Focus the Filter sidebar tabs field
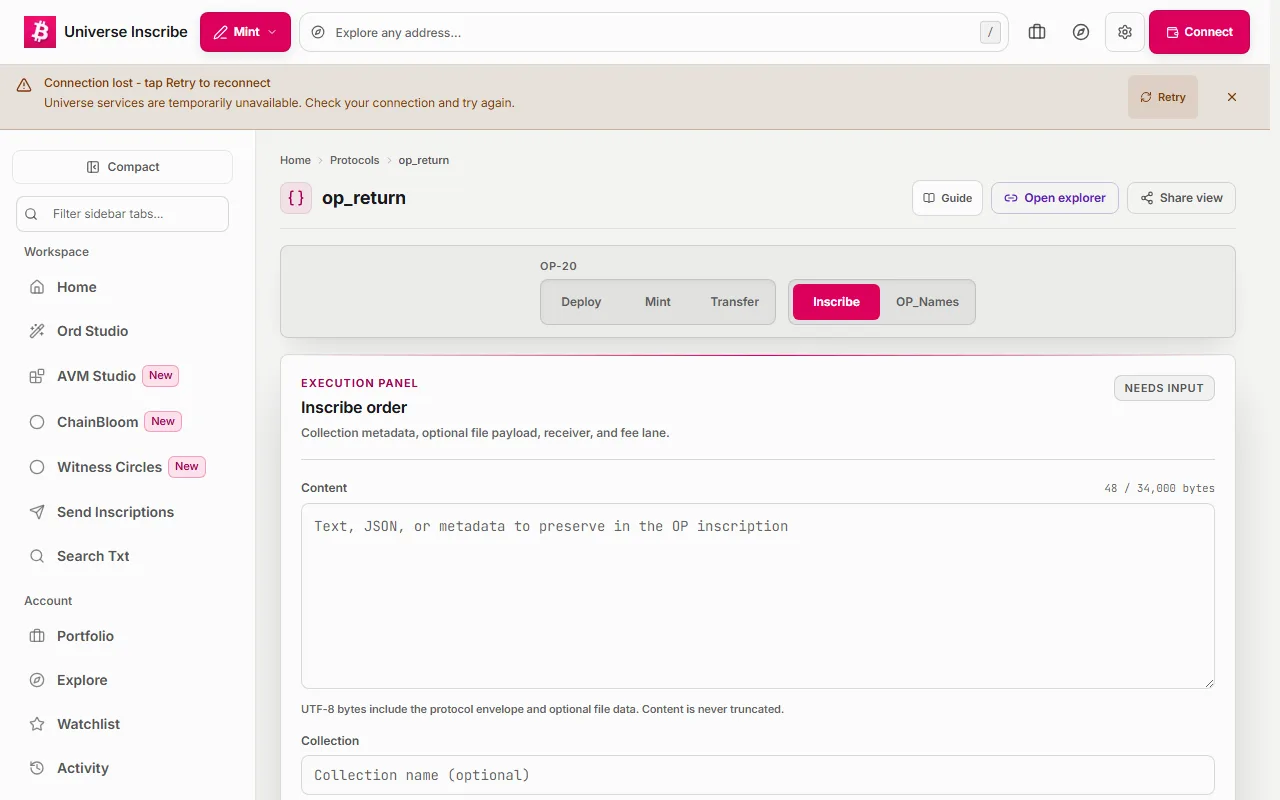 click(x=122, y=214)
